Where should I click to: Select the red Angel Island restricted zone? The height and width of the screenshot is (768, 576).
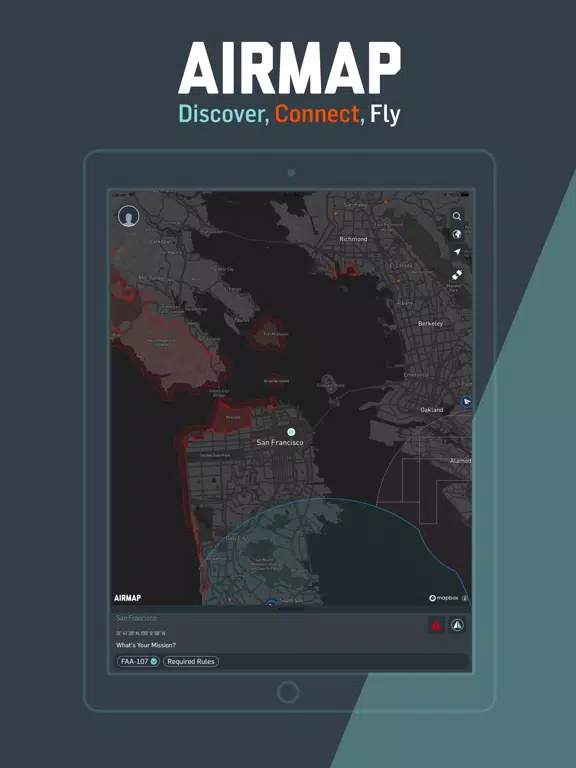pos(267,334)
